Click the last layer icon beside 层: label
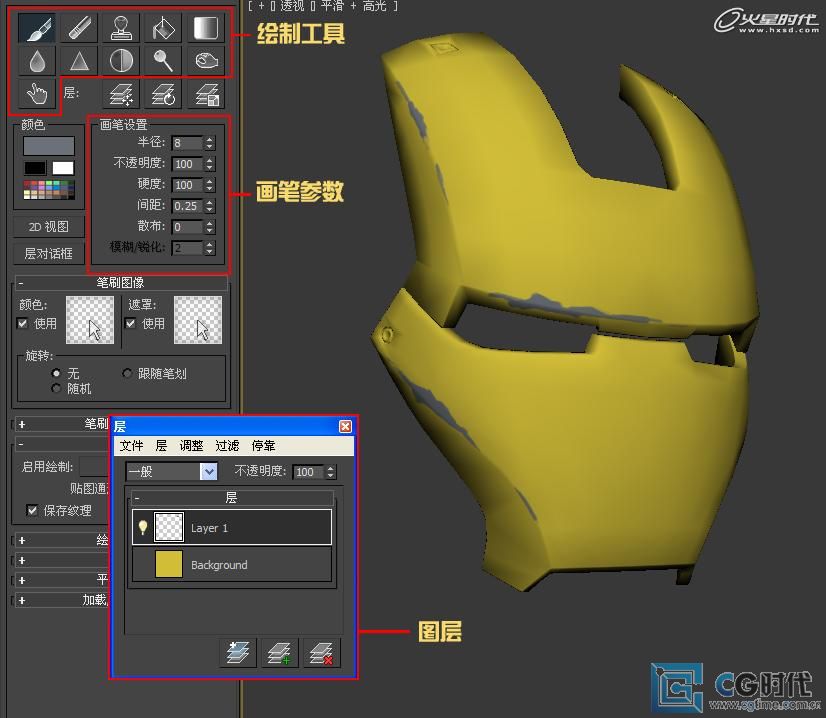The width and height of the screenshot is (826, 718). tap(205, 94)
